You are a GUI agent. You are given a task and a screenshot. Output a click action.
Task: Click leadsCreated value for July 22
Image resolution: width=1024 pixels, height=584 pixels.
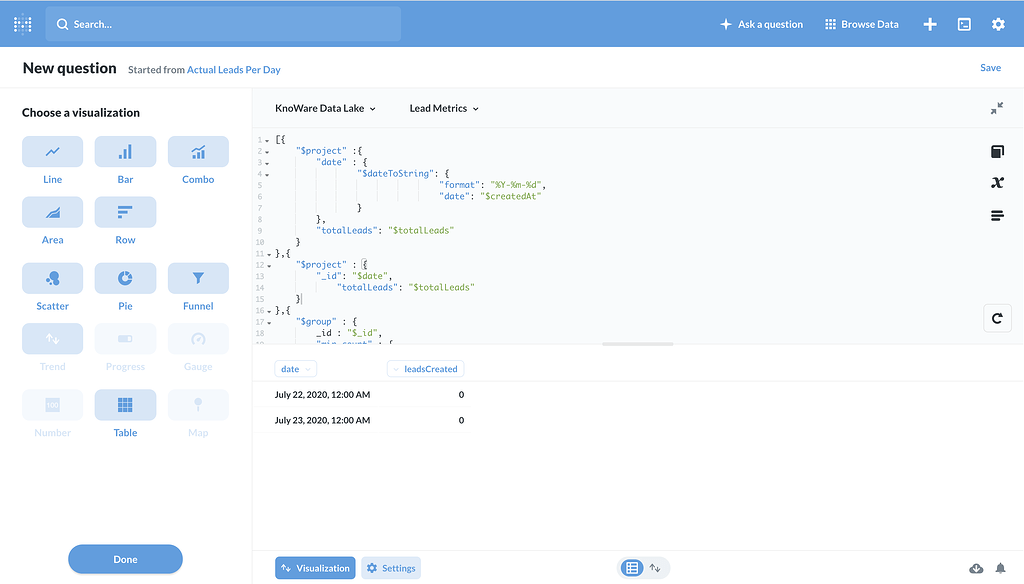click(x=461, y=395)
